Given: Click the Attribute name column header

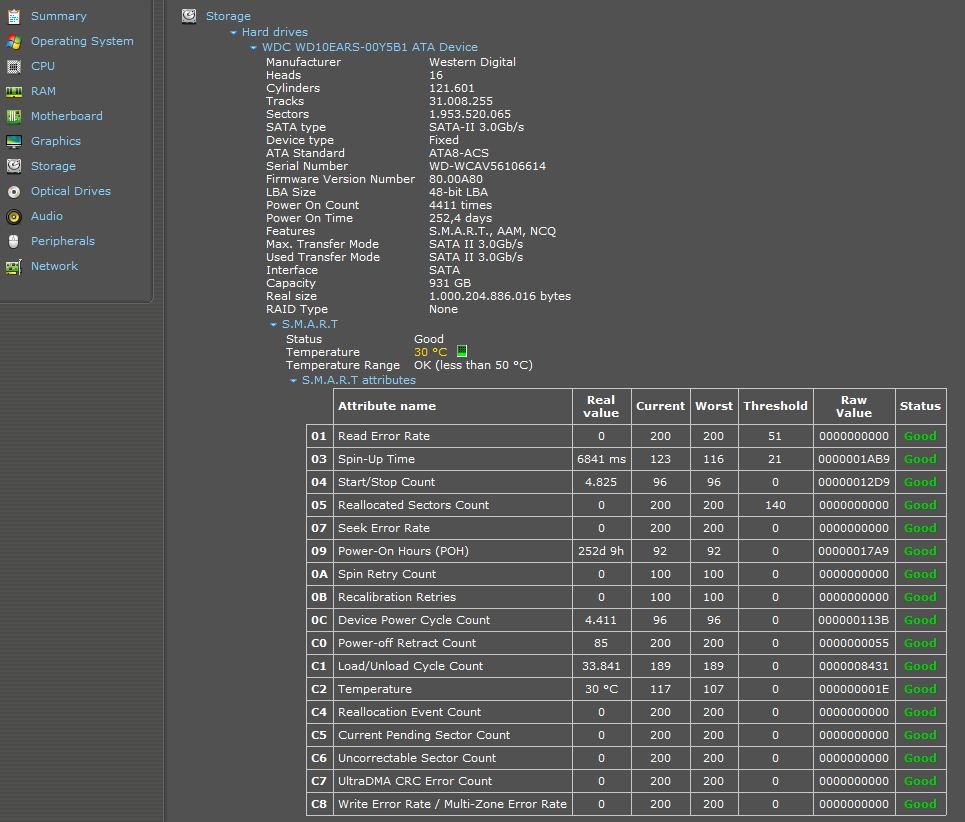Looking at the screenshot, I should (x=387, y=406).
